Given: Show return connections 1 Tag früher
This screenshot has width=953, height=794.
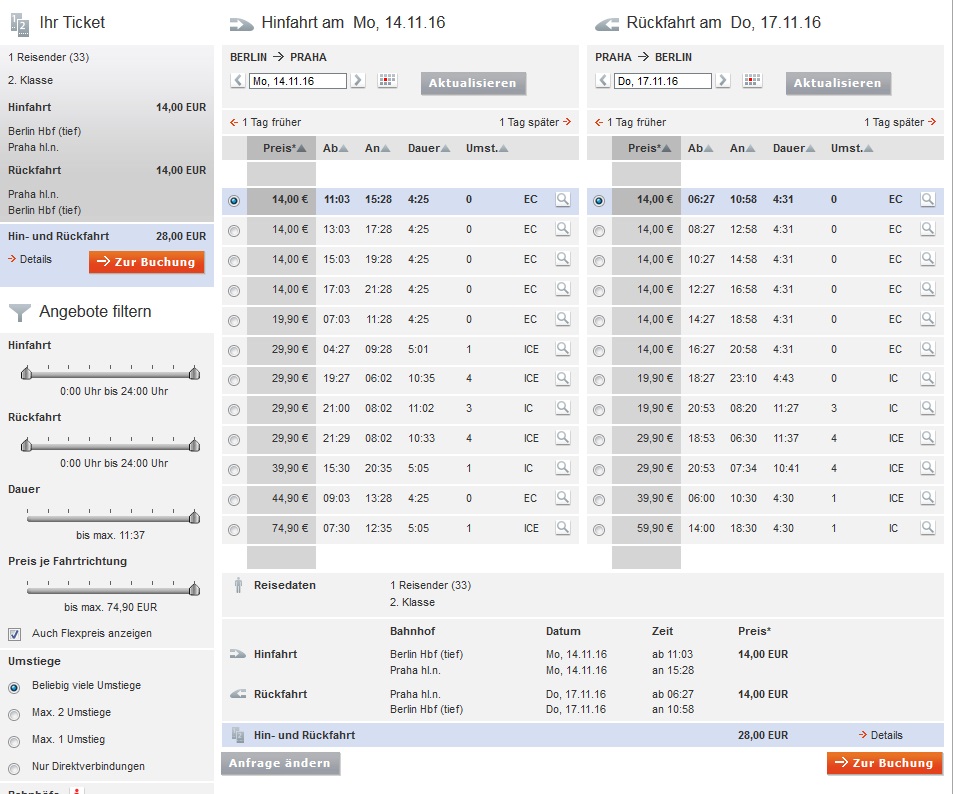Looking at the screenshot, I should 630,122.
